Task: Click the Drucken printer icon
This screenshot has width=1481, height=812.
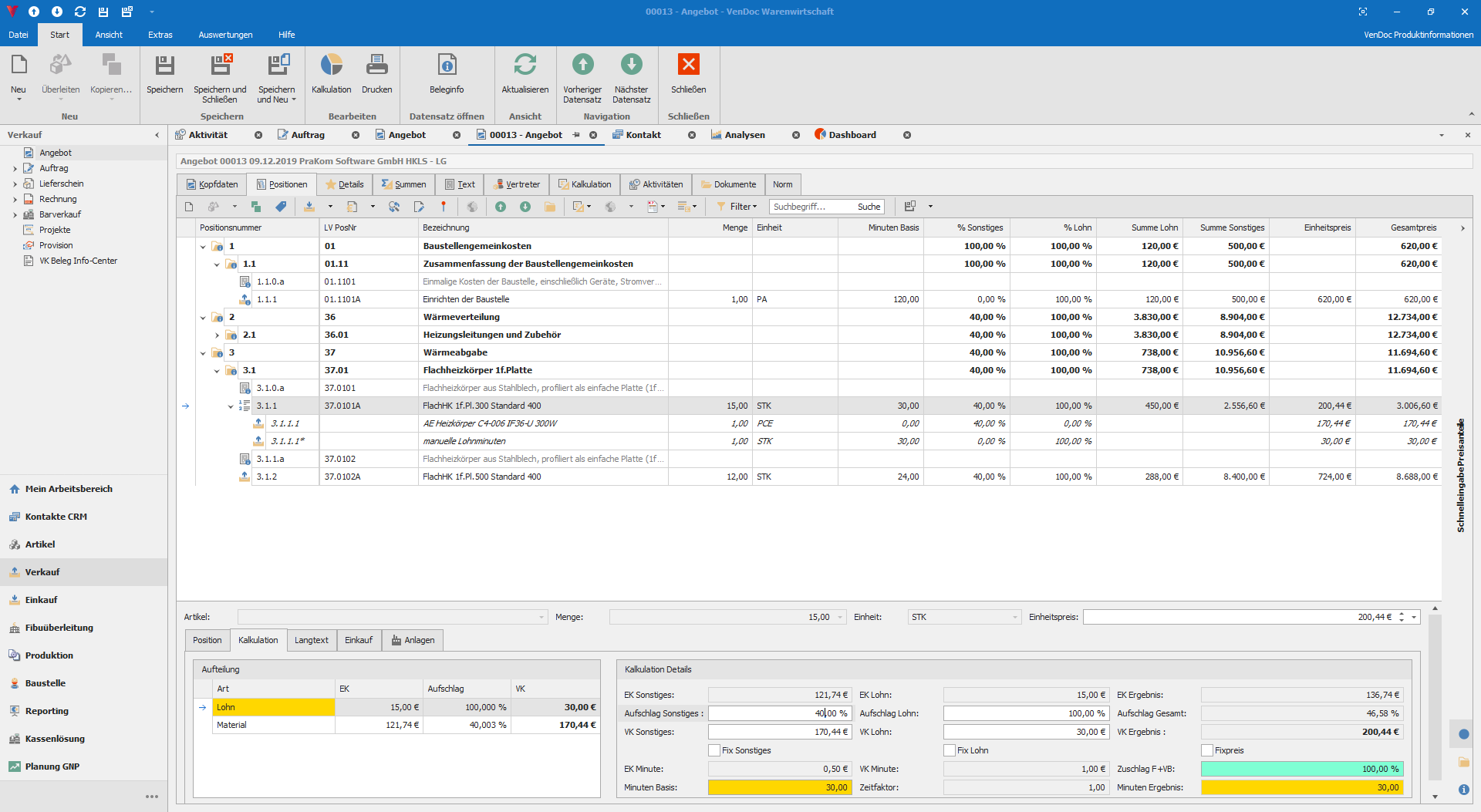Action: click(x=376, y=66)
